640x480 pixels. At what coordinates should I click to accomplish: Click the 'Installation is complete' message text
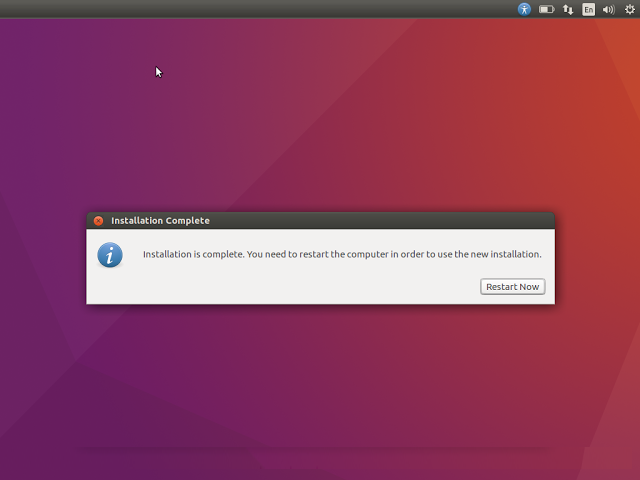342,254
